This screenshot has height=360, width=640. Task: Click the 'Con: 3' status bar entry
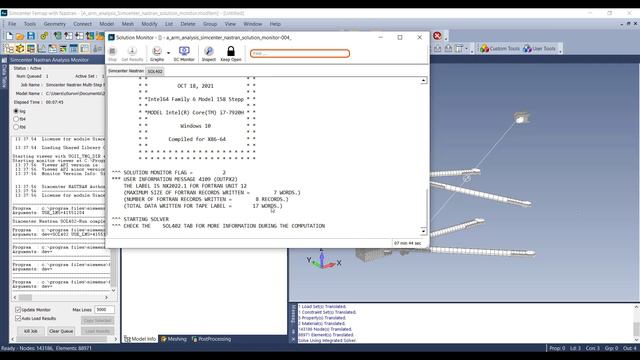point(593,348)
